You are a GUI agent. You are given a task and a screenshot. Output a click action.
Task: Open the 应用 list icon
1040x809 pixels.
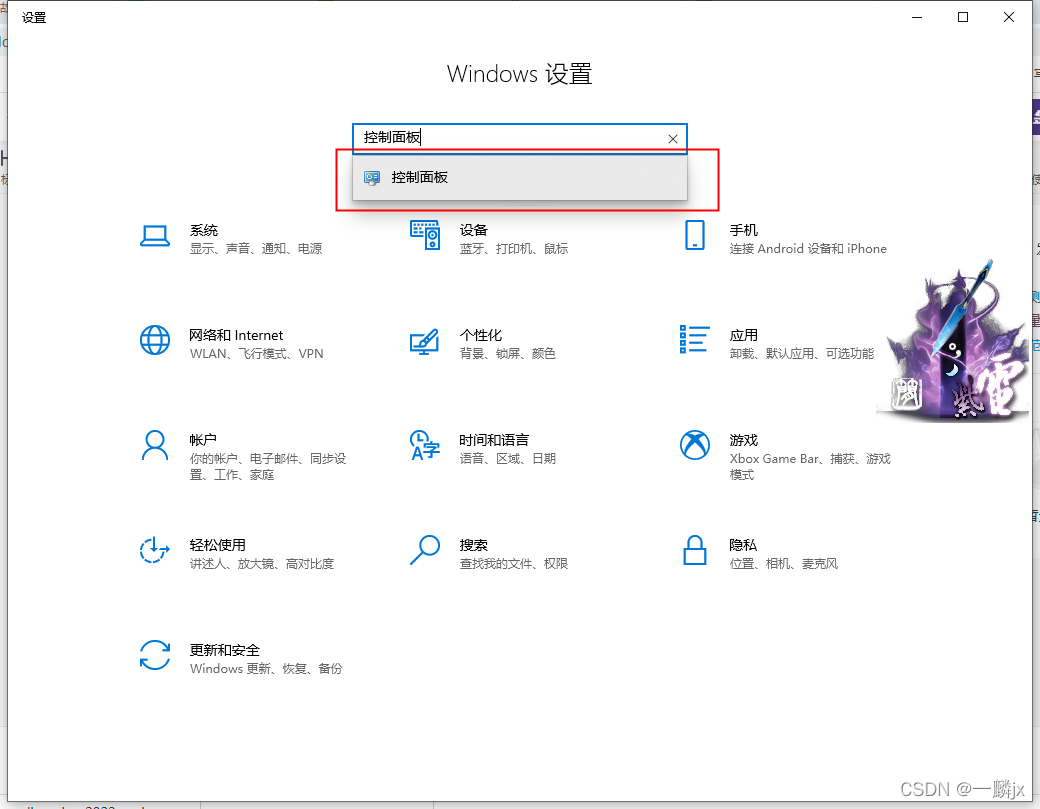[x=694, y=340]
